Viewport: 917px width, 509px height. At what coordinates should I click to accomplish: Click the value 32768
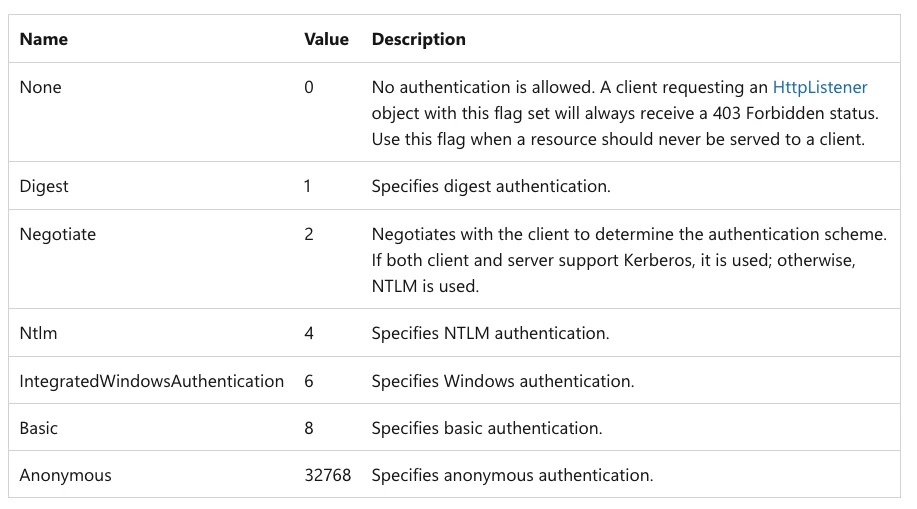(327, 476)
